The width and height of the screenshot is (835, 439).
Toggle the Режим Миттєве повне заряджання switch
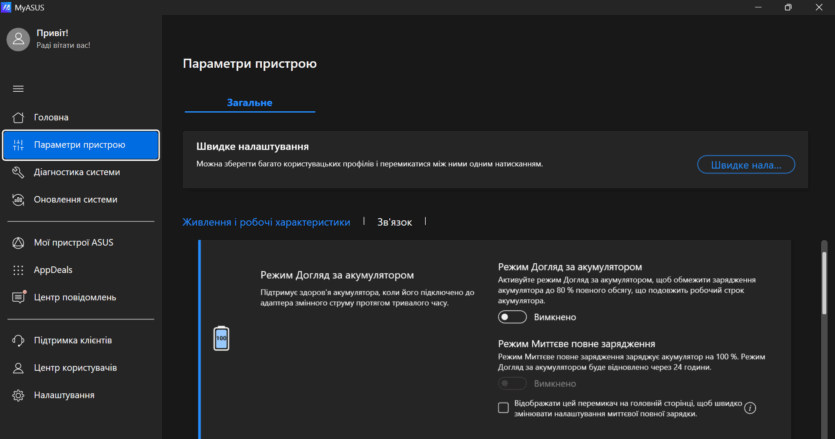513,383
